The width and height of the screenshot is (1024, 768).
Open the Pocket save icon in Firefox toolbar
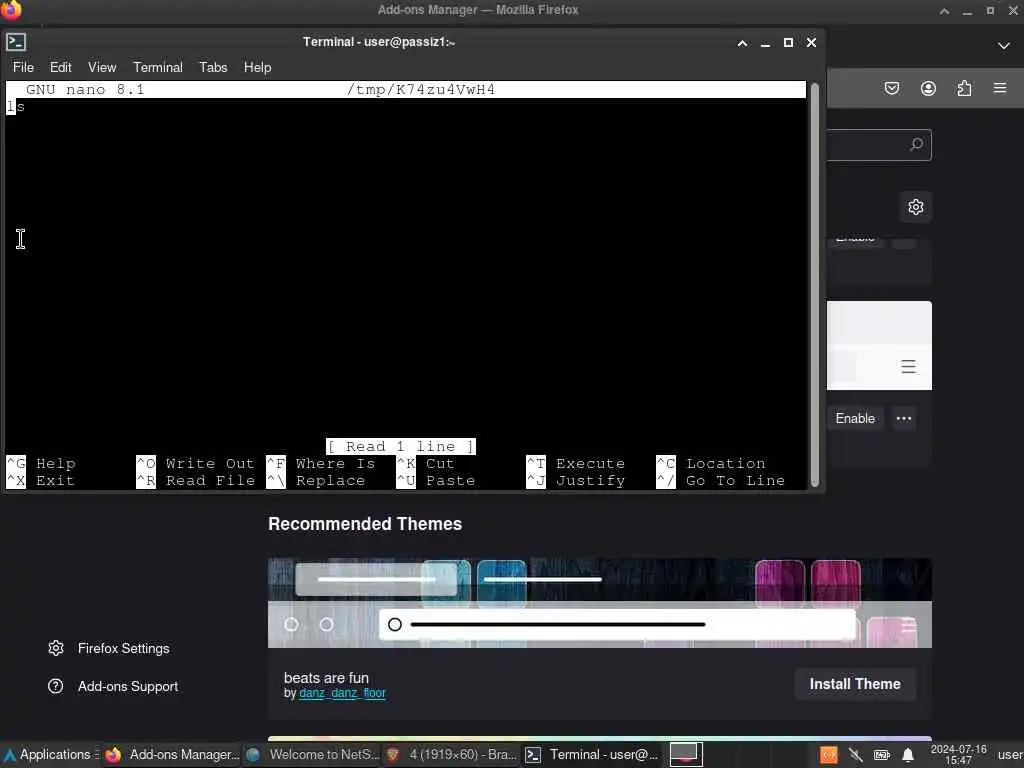(x=891, y=88)
